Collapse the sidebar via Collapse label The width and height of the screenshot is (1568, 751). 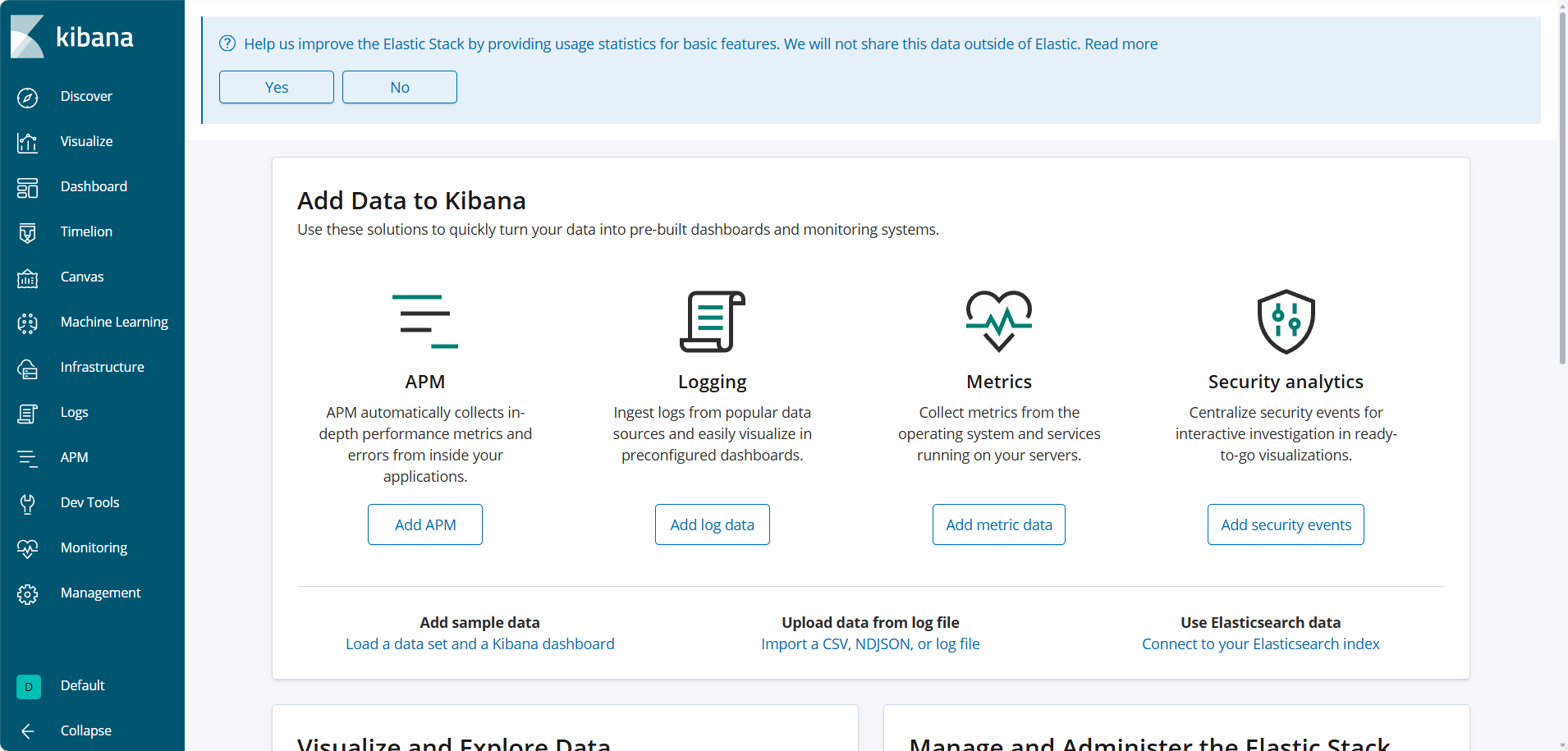[85, 730]
